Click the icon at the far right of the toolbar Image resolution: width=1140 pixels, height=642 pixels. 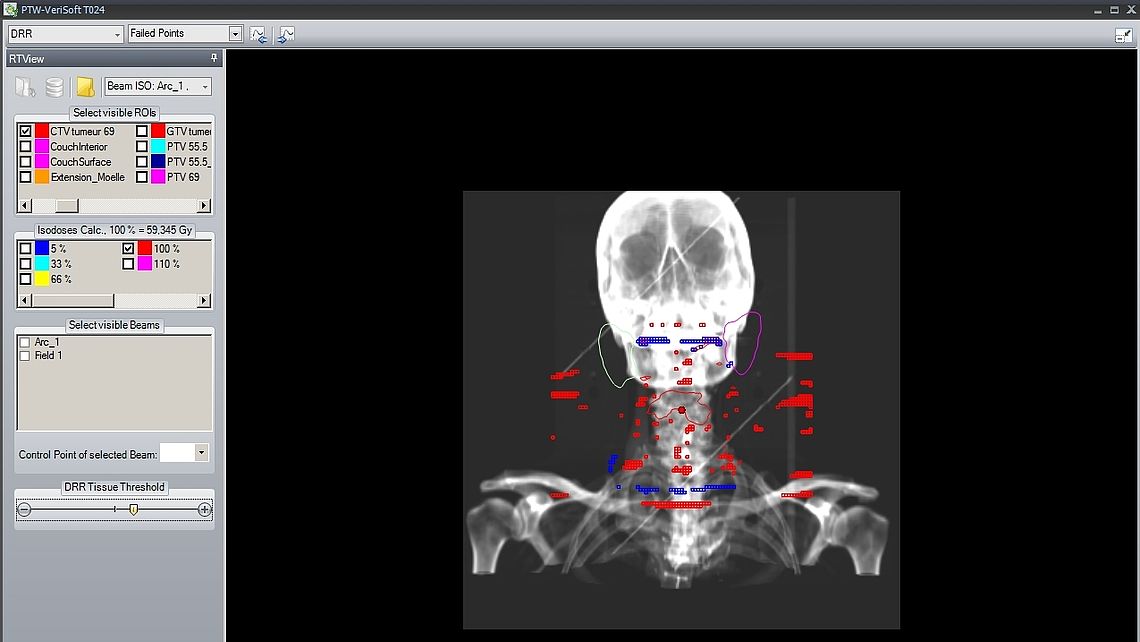[1124, 34]
